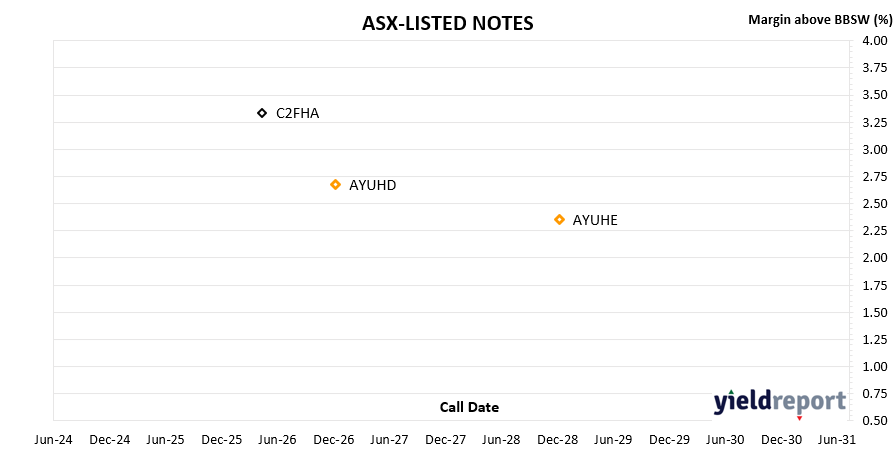Click the Dec-28 axis label
895x456 pixels.
(558, 440)
